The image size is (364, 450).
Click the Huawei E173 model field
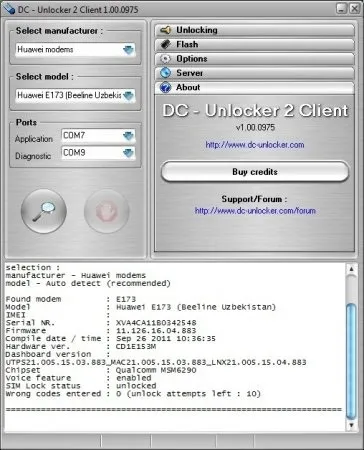[75, 95]
